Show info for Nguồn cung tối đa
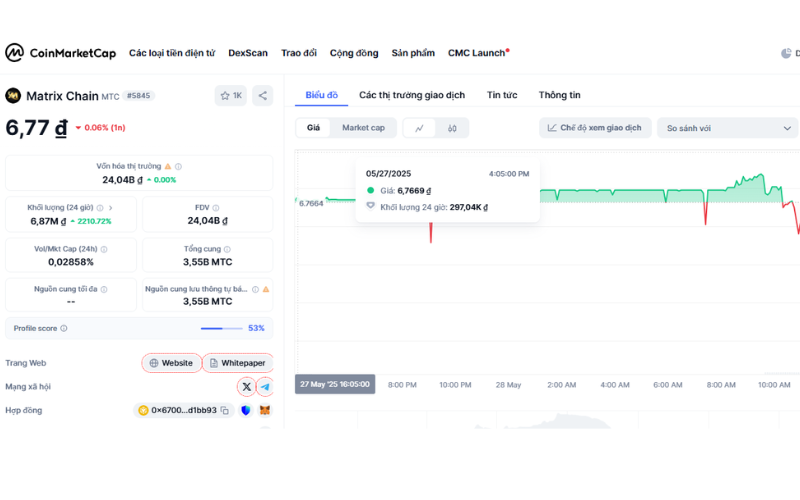 (x=104, y=289)
